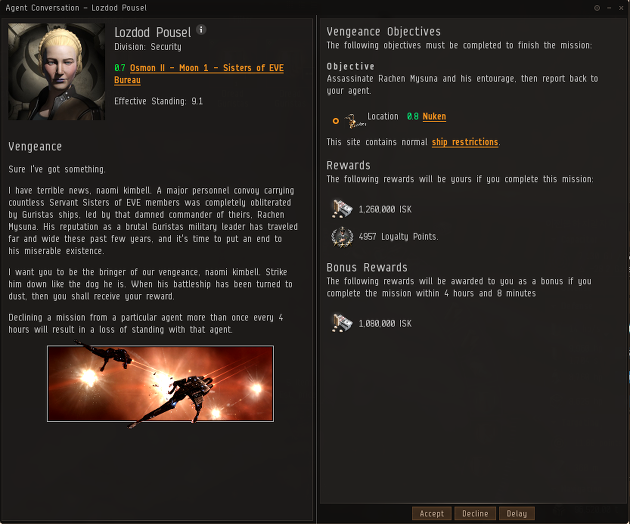Image resolution: width=630 pixels, height=524 pixels.
Task: Click the bonus 1,080,000 ISK icon
Action: coord(342,323)
